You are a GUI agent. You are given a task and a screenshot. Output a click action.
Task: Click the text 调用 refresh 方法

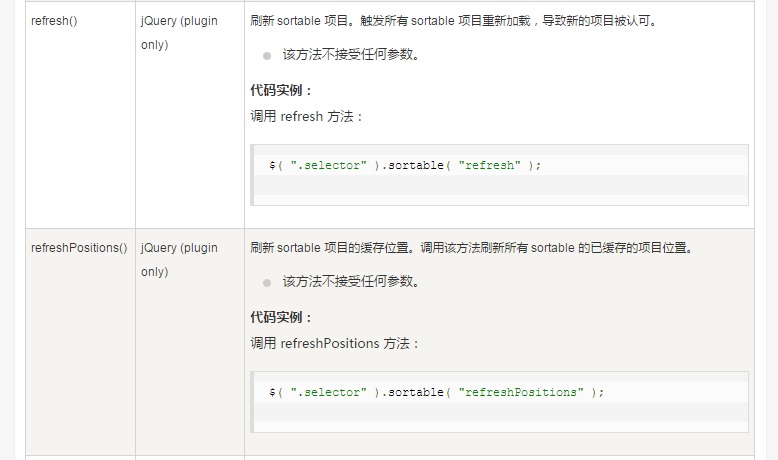click(x=307, y=117)
